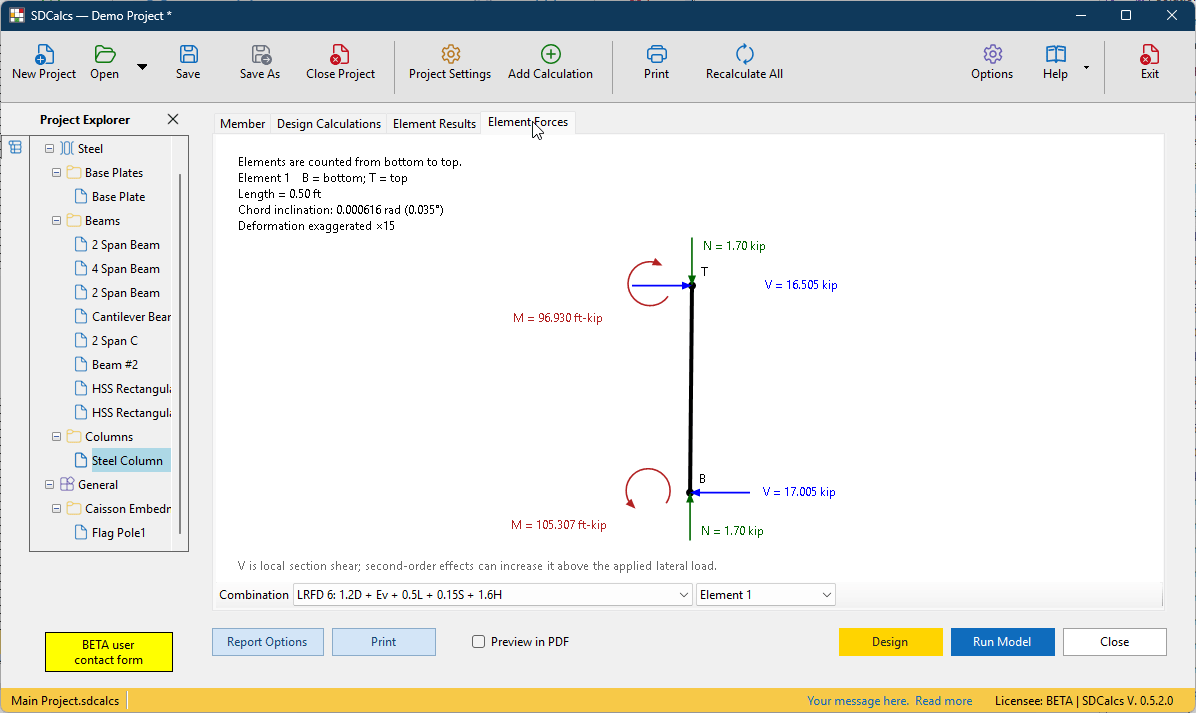Open Project Settings gear icon
The width and height of the screenshot is (1196, 713).
pos(451,55)
